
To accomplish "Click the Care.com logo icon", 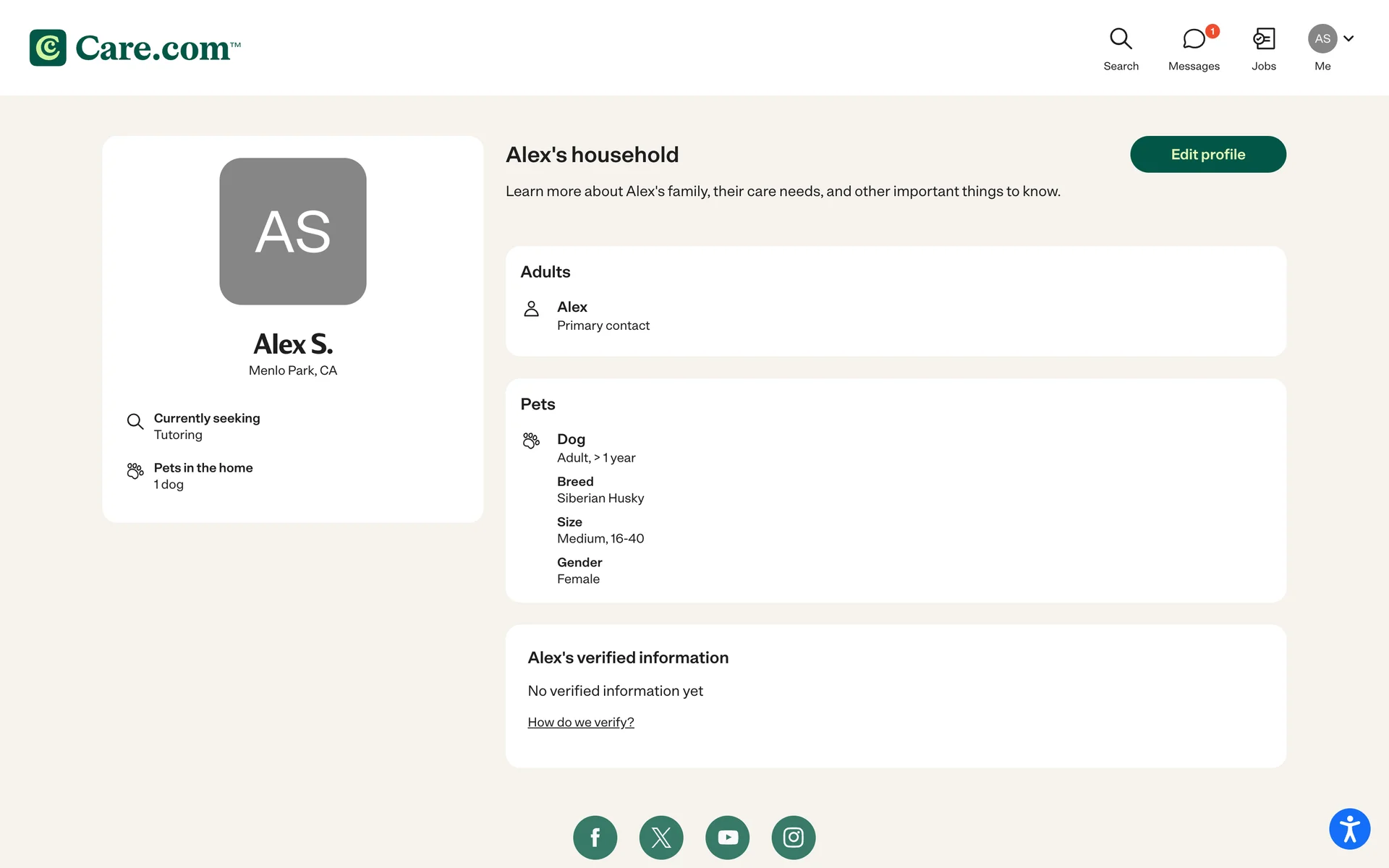I will pyautogui.click(x=48, y=48).
